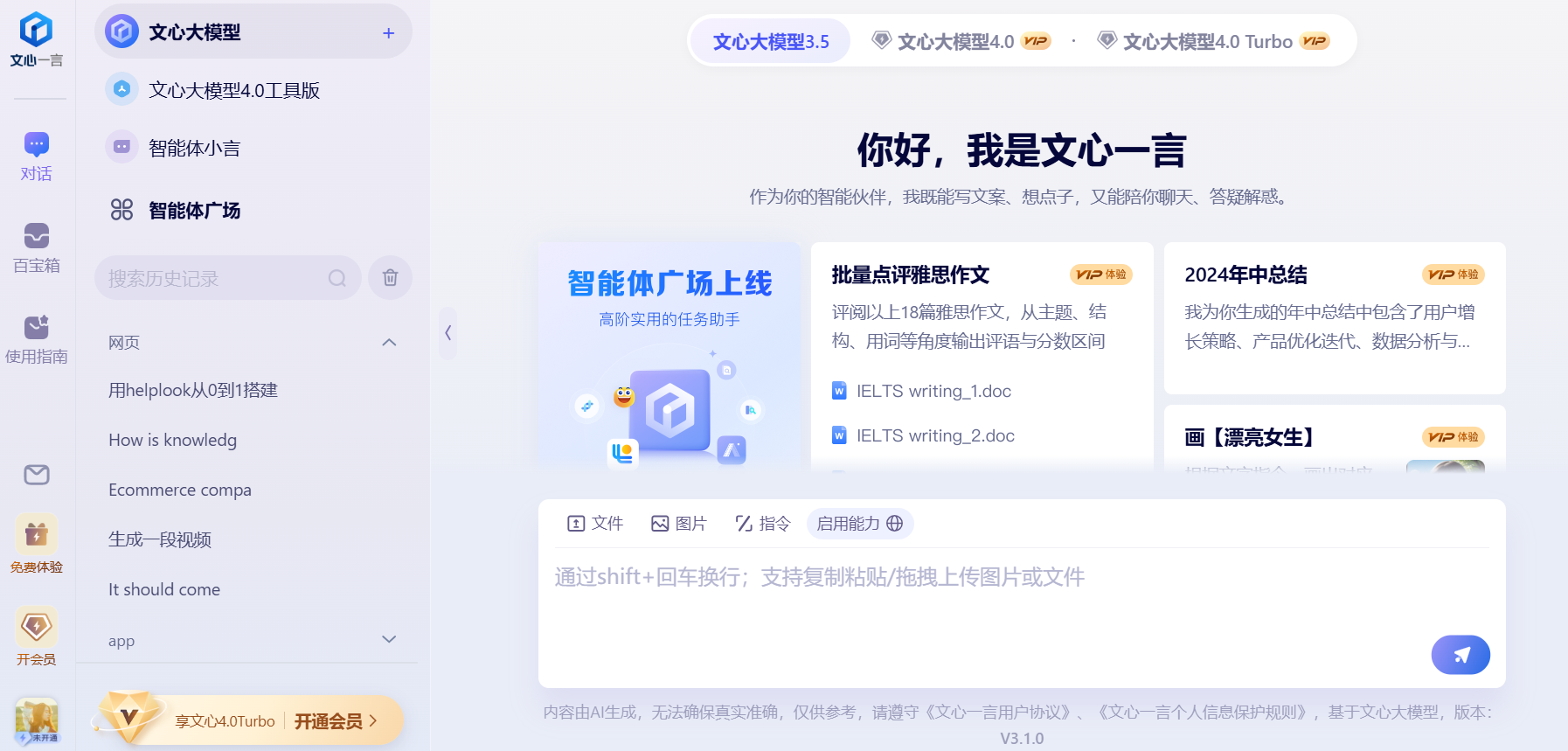1568x751 pixels.
Task: Click the 文件 upload file icon
Action: pyautogui.click(x=576, y=524)
